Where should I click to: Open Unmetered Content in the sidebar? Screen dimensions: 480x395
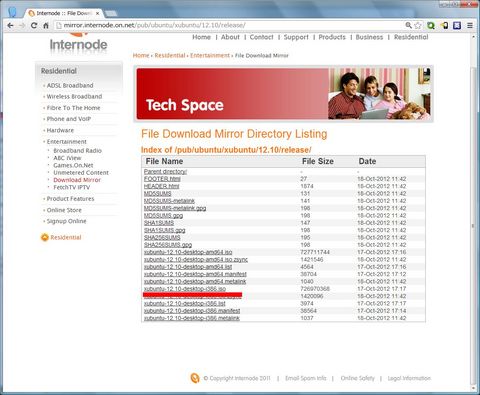pos(81,172)
